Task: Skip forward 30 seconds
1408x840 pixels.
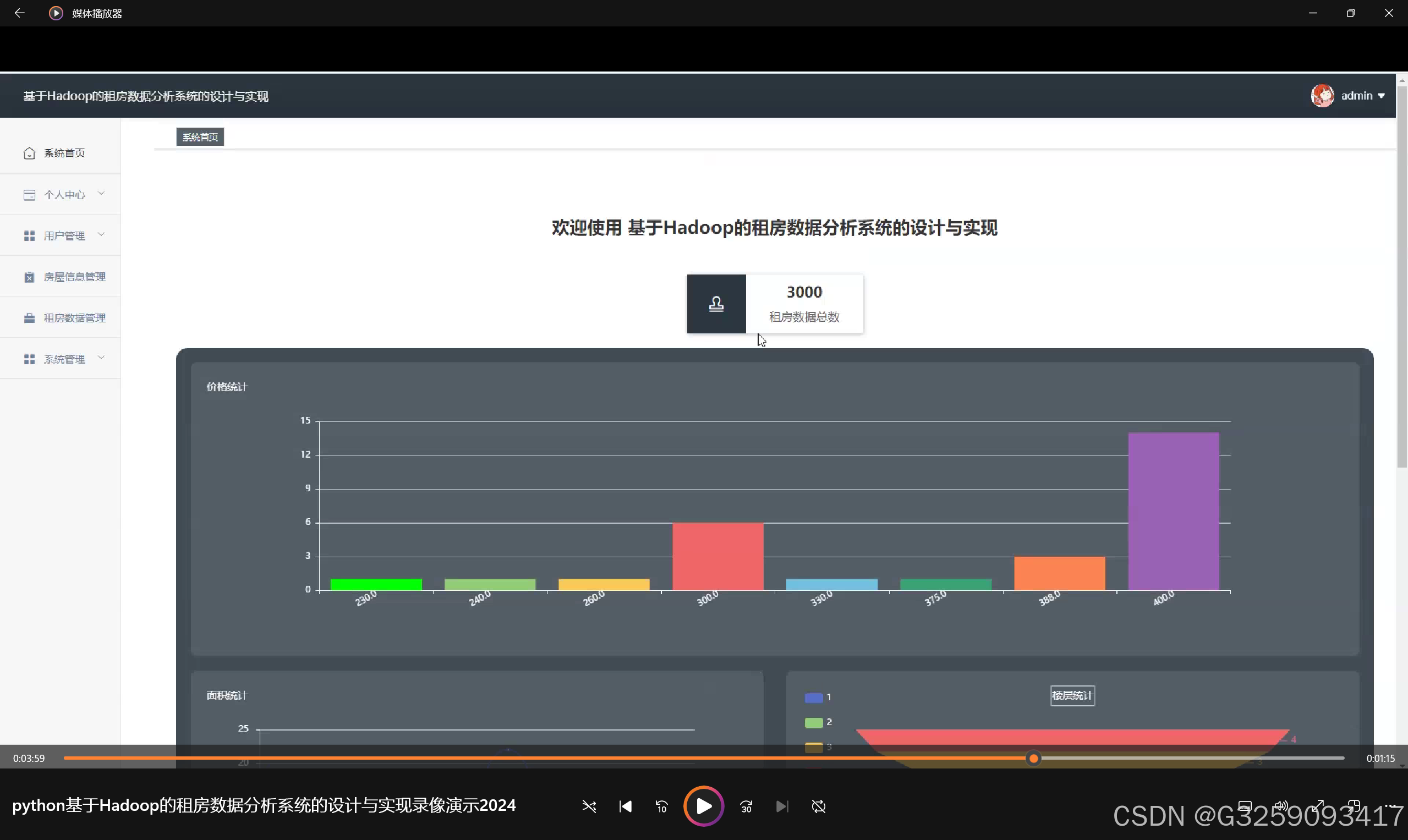Action: [x=746, y=806]
